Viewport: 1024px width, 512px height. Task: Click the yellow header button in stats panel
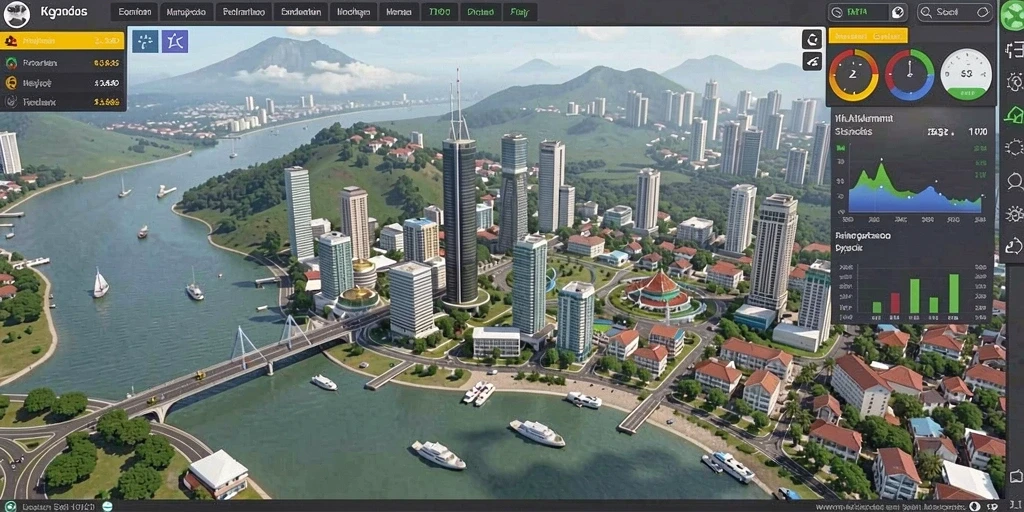868,35
